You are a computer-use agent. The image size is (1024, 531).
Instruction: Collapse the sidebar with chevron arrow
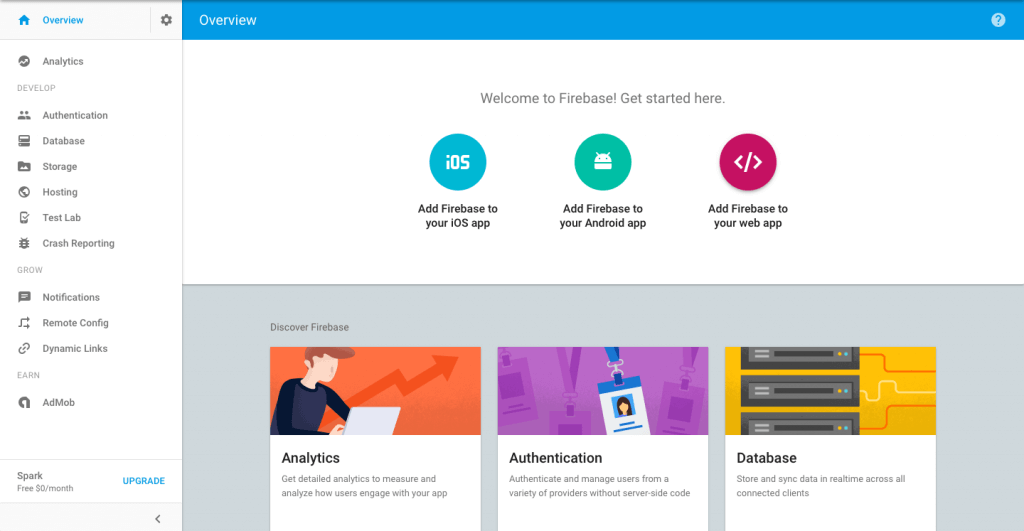157,519
